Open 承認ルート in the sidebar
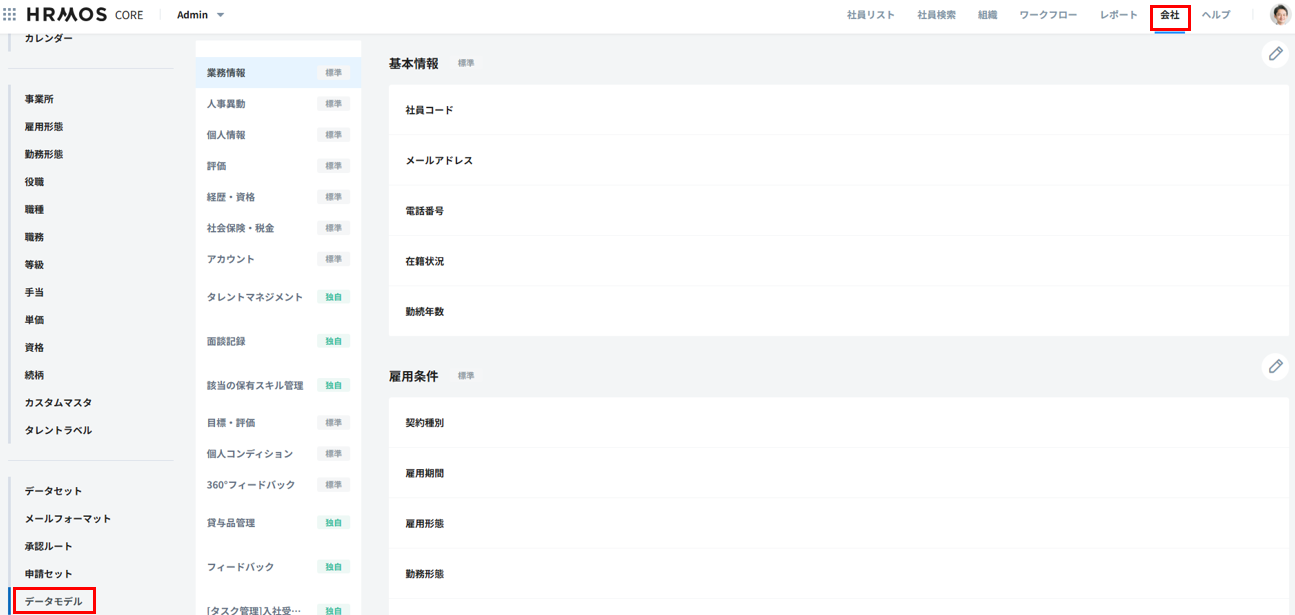This screenshot has width=1295, height=615. pos(49,546)
